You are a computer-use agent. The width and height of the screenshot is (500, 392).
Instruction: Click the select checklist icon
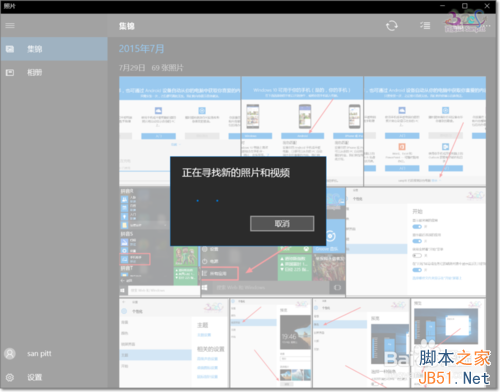(x=425, y=25)
